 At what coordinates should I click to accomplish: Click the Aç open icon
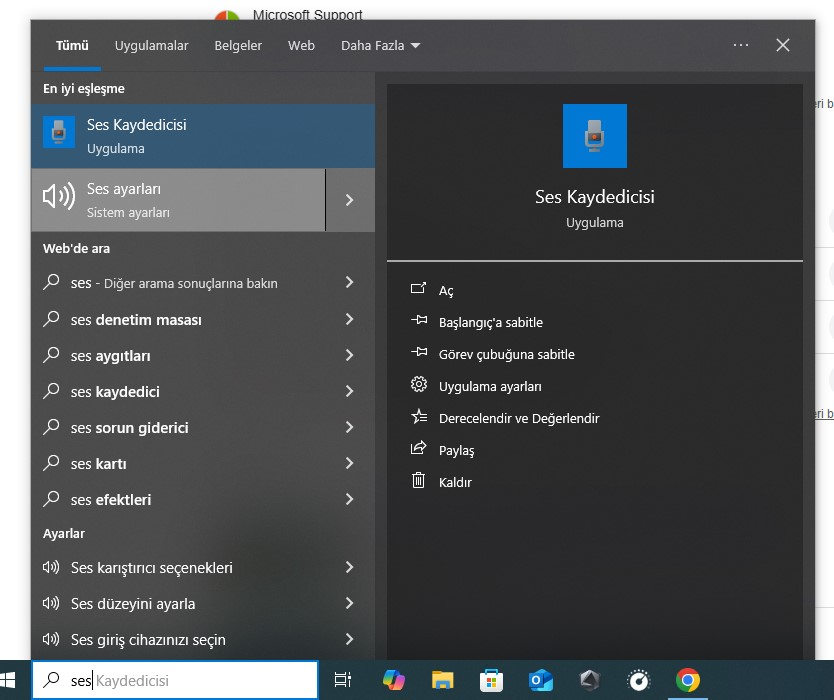click(419, 288)
